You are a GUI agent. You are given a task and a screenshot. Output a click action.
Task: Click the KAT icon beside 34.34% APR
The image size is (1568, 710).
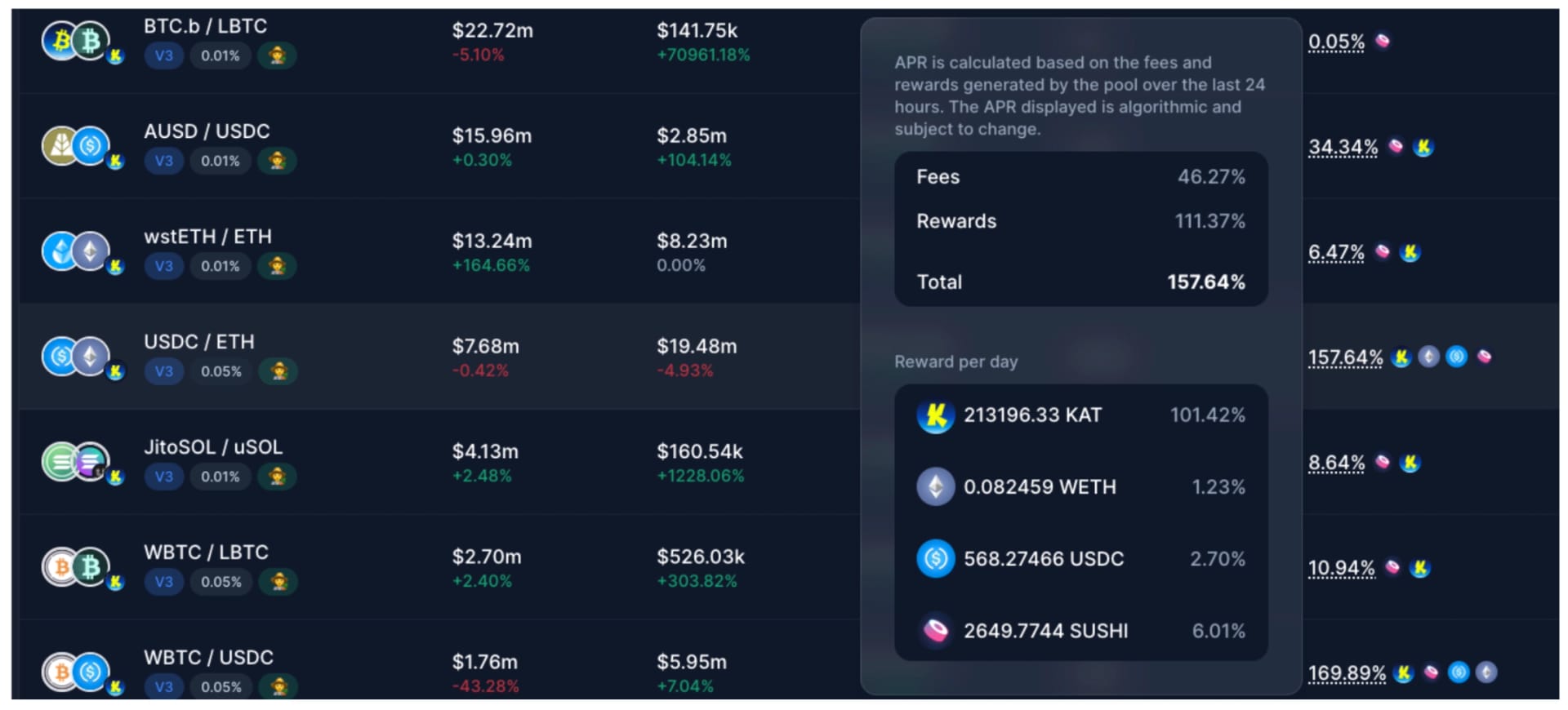pos(1423,147)
